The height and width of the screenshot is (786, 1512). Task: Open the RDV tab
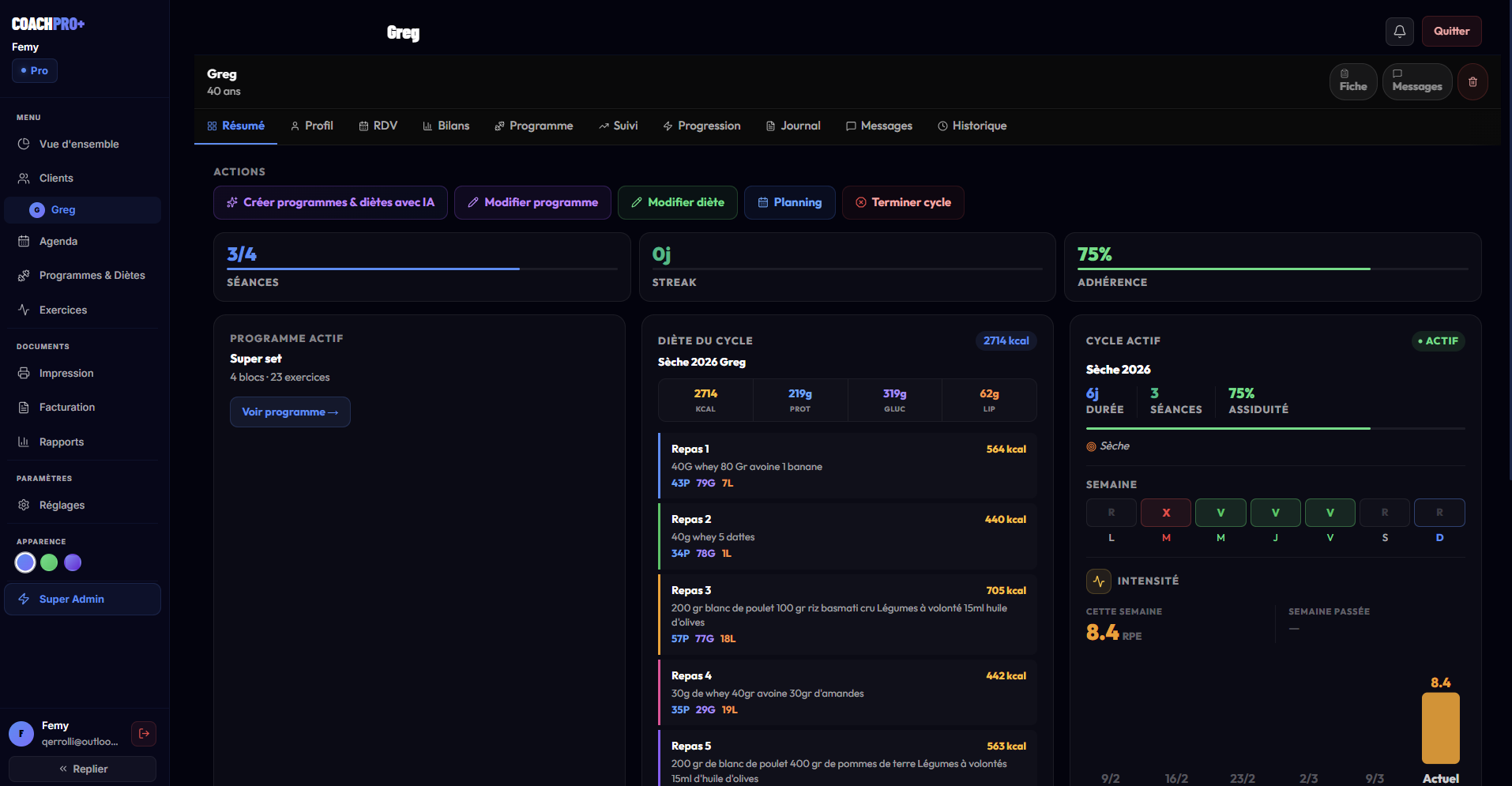[378, 126]
